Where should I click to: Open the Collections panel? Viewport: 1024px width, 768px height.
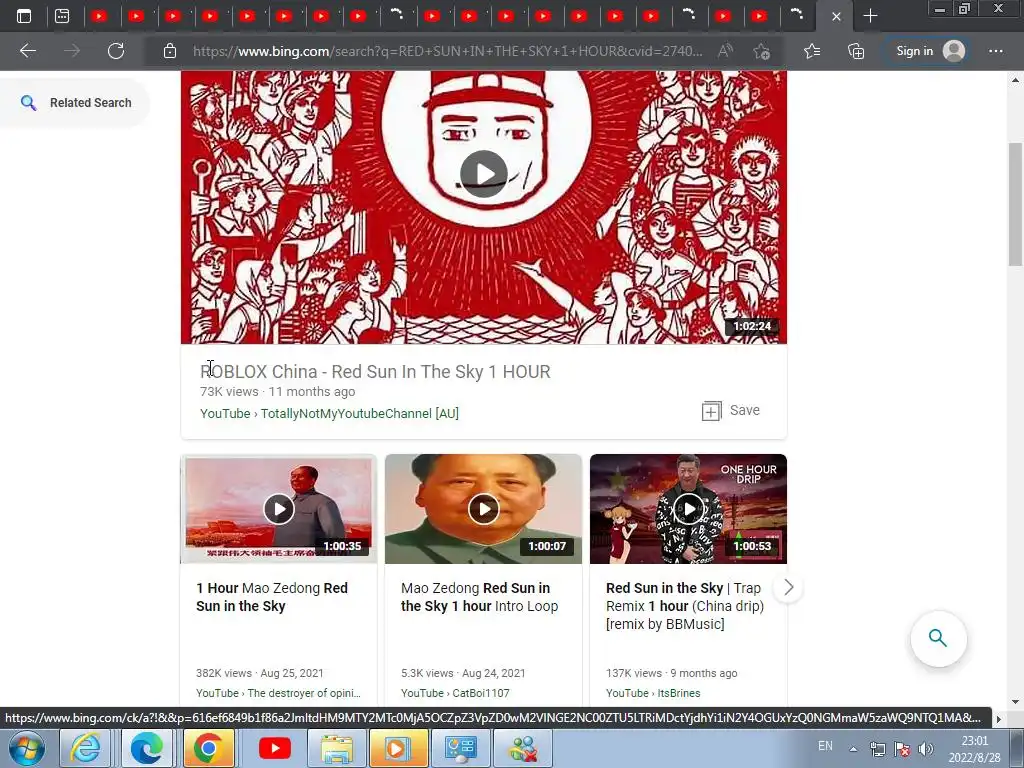pyautogui.click(x=856, y=51)
